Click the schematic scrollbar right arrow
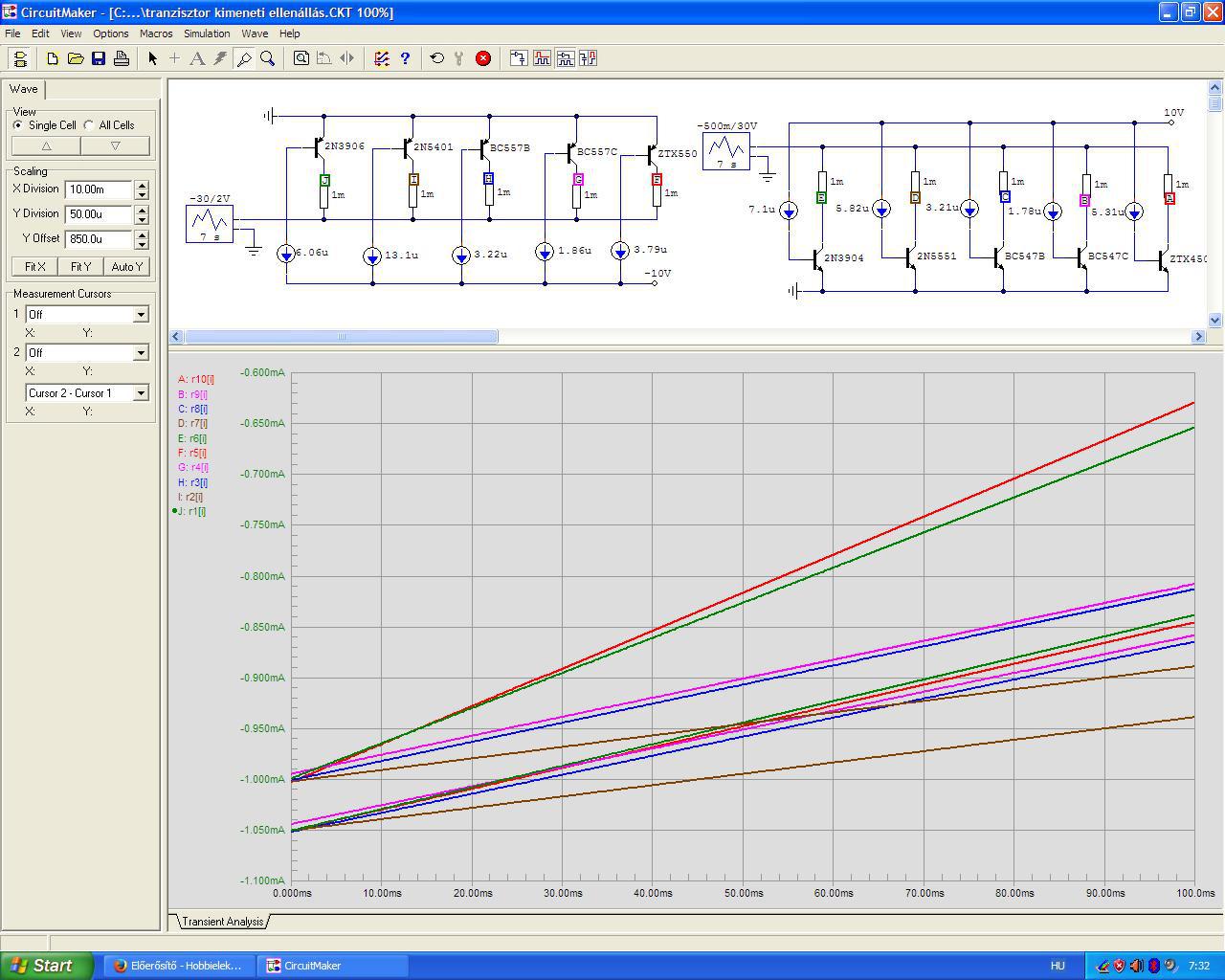The width and height of the screenshot is (1225, 980). [x=1198, y=337]
